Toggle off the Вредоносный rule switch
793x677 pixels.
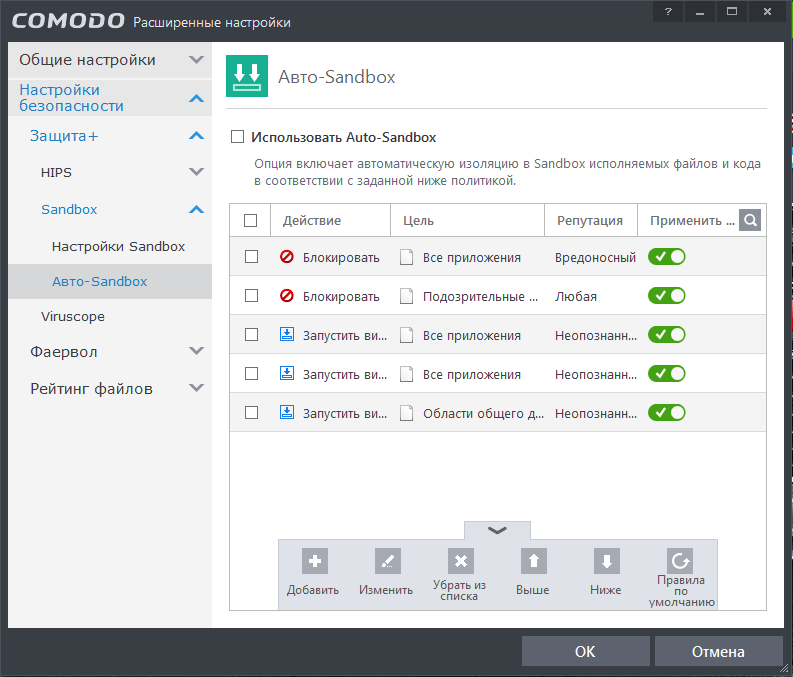click(x=667, y=257)
